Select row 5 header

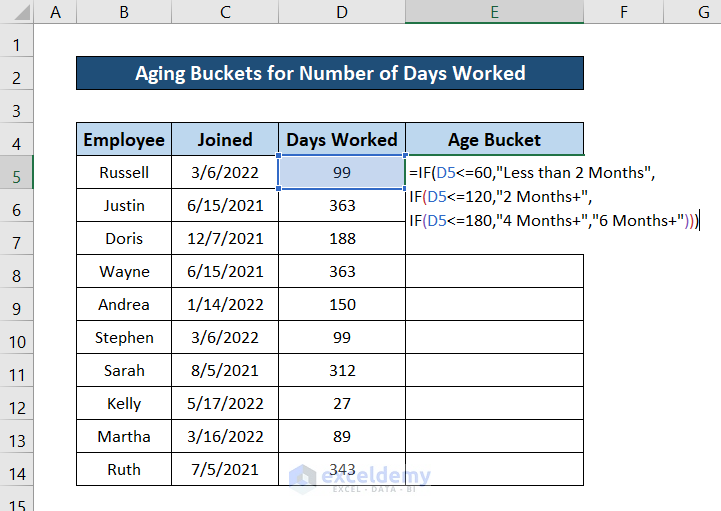(x=17, y=173)
